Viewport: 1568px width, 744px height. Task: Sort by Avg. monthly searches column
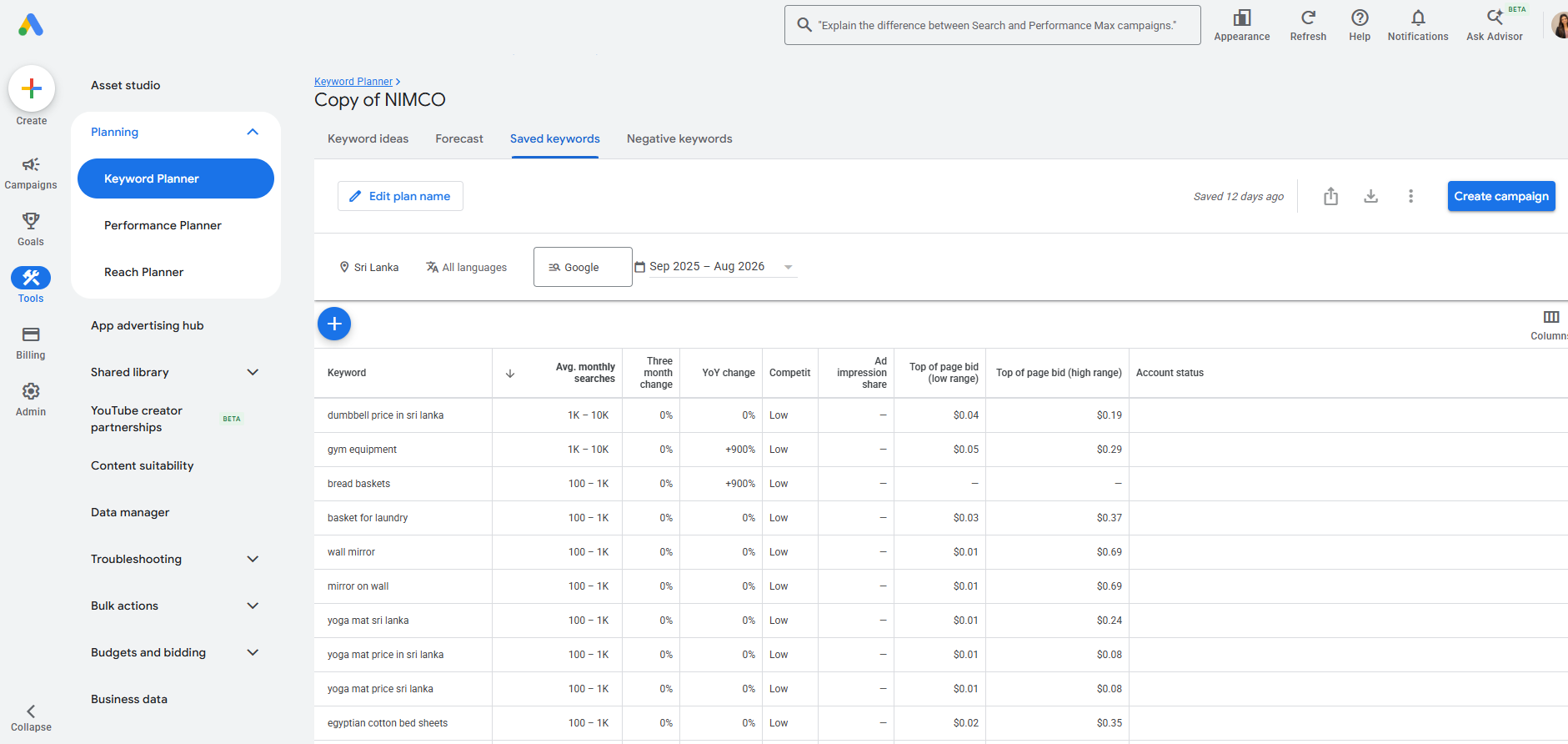point(585,373)
